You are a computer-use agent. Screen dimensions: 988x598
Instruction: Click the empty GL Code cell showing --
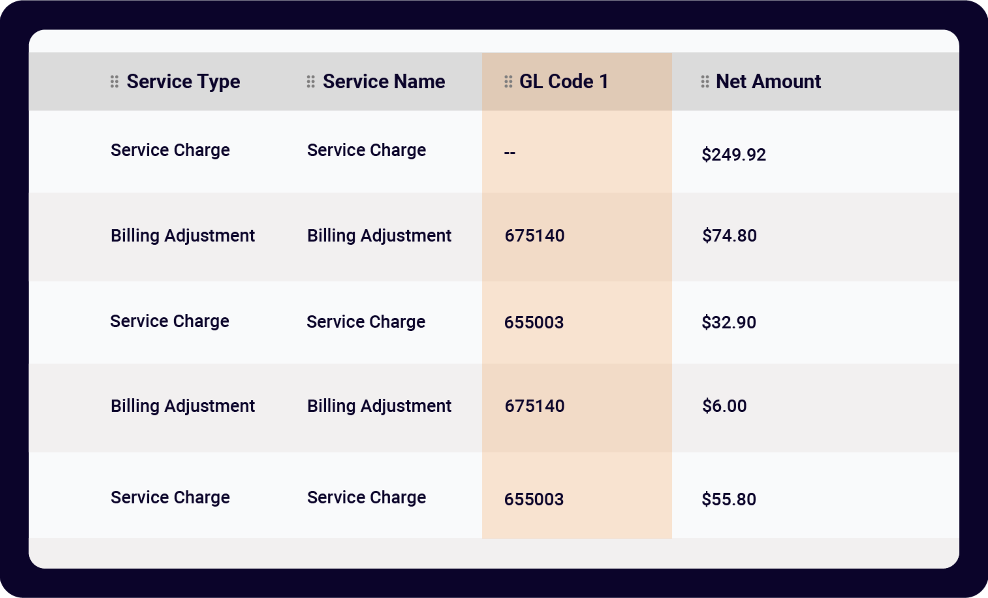(510, 153)
